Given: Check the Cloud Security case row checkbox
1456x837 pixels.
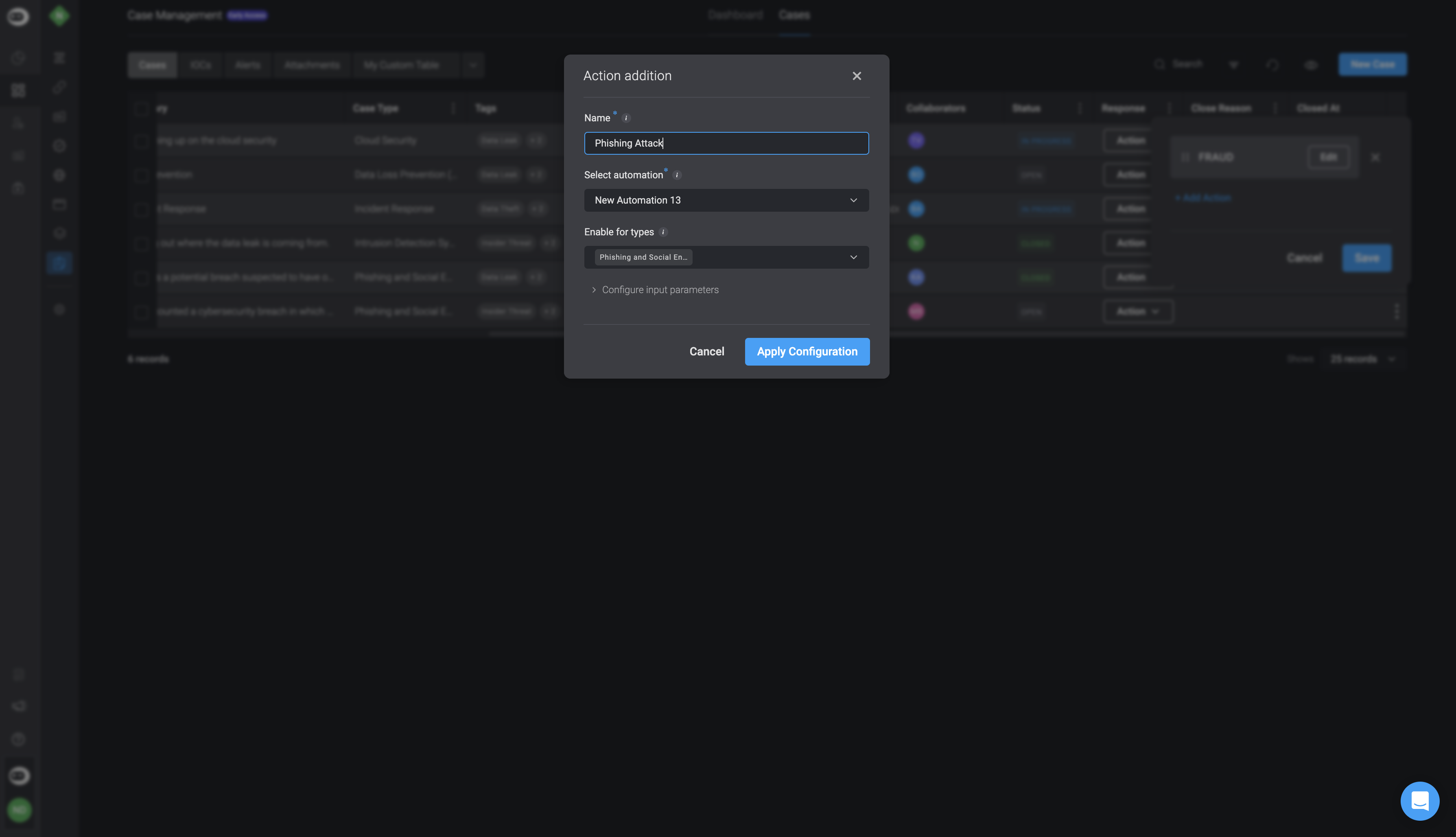Looking at the screenshot, I should pyautogui.click(x=141, y=141).
